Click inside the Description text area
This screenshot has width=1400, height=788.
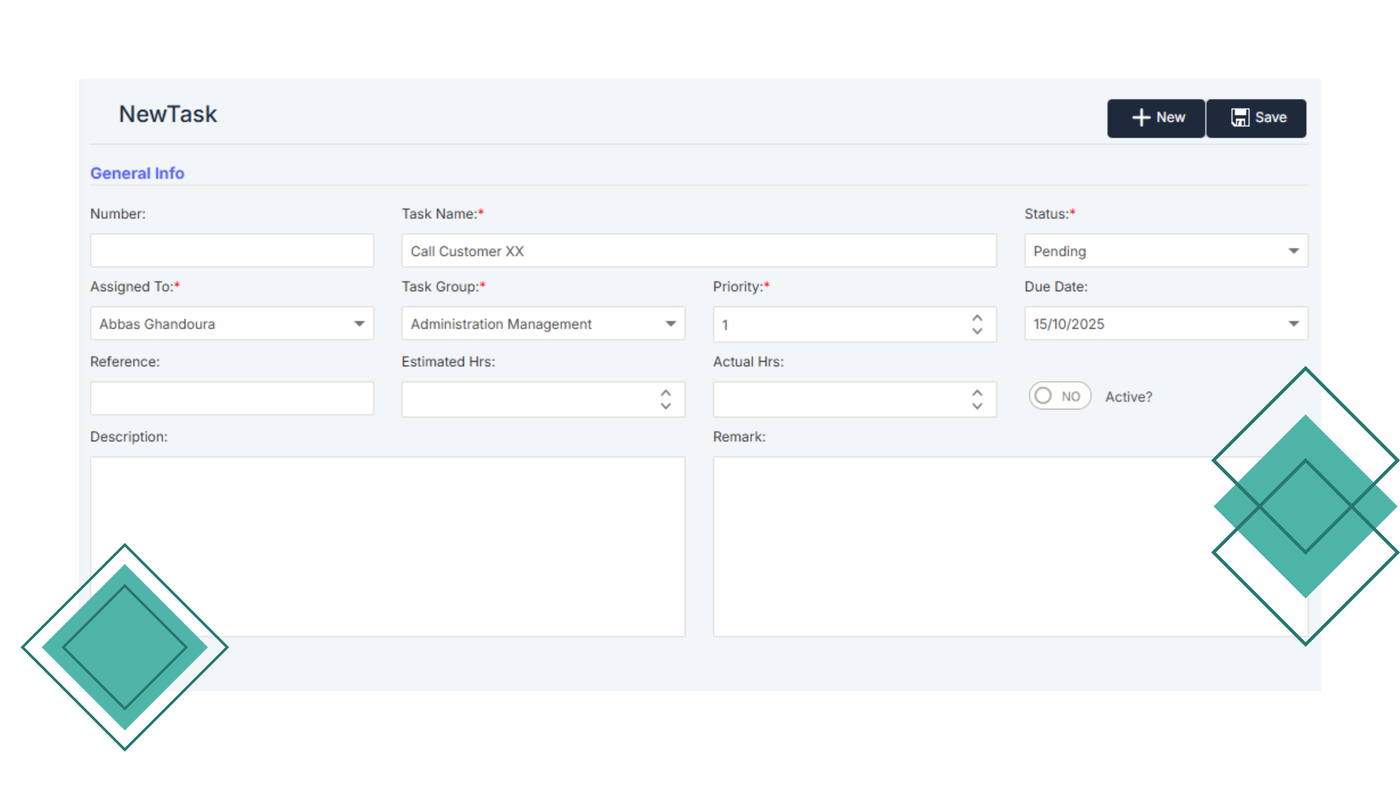pos(387,546)
